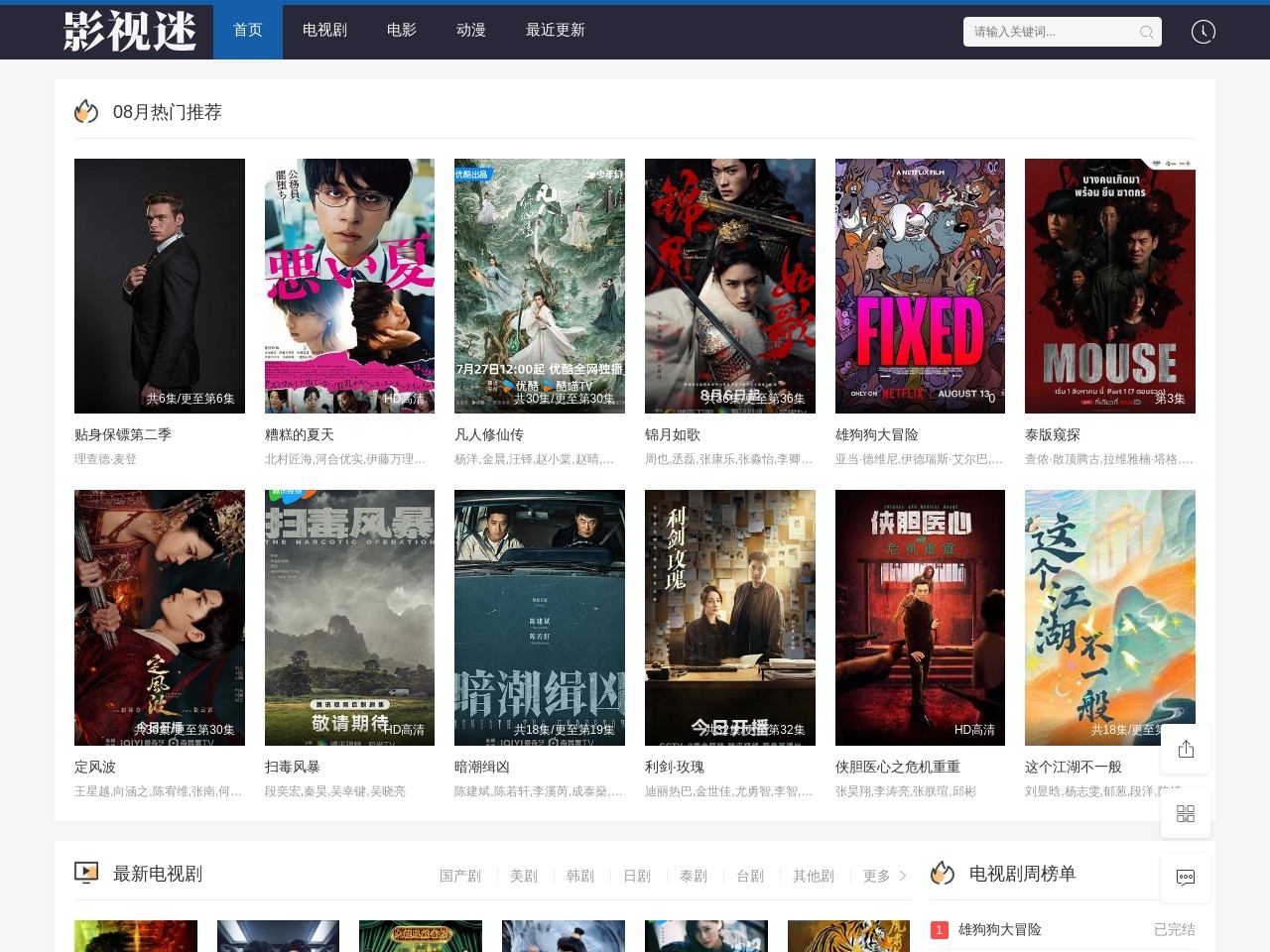
Task: Go to 最近更新 page
Action: 555,30
